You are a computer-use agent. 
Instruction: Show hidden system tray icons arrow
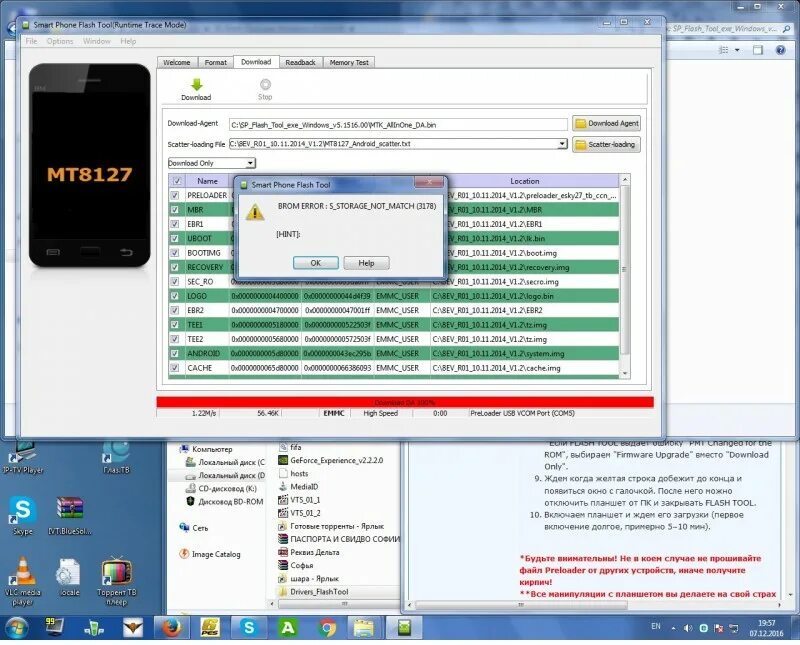[x=673, y=628]
